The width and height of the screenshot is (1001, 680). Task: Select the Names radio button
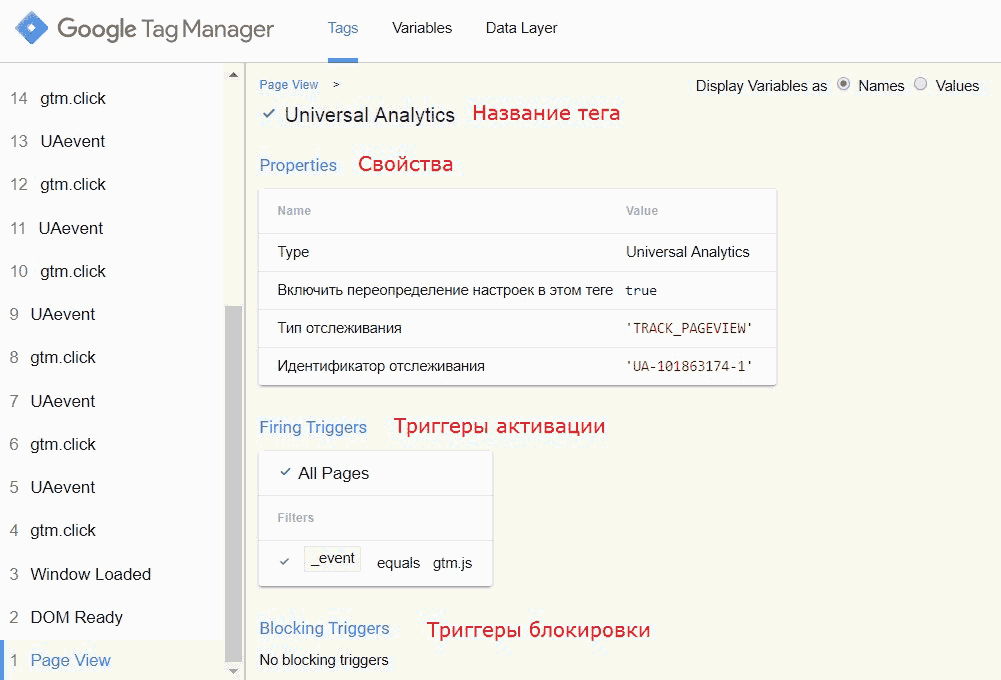[844, 84]
